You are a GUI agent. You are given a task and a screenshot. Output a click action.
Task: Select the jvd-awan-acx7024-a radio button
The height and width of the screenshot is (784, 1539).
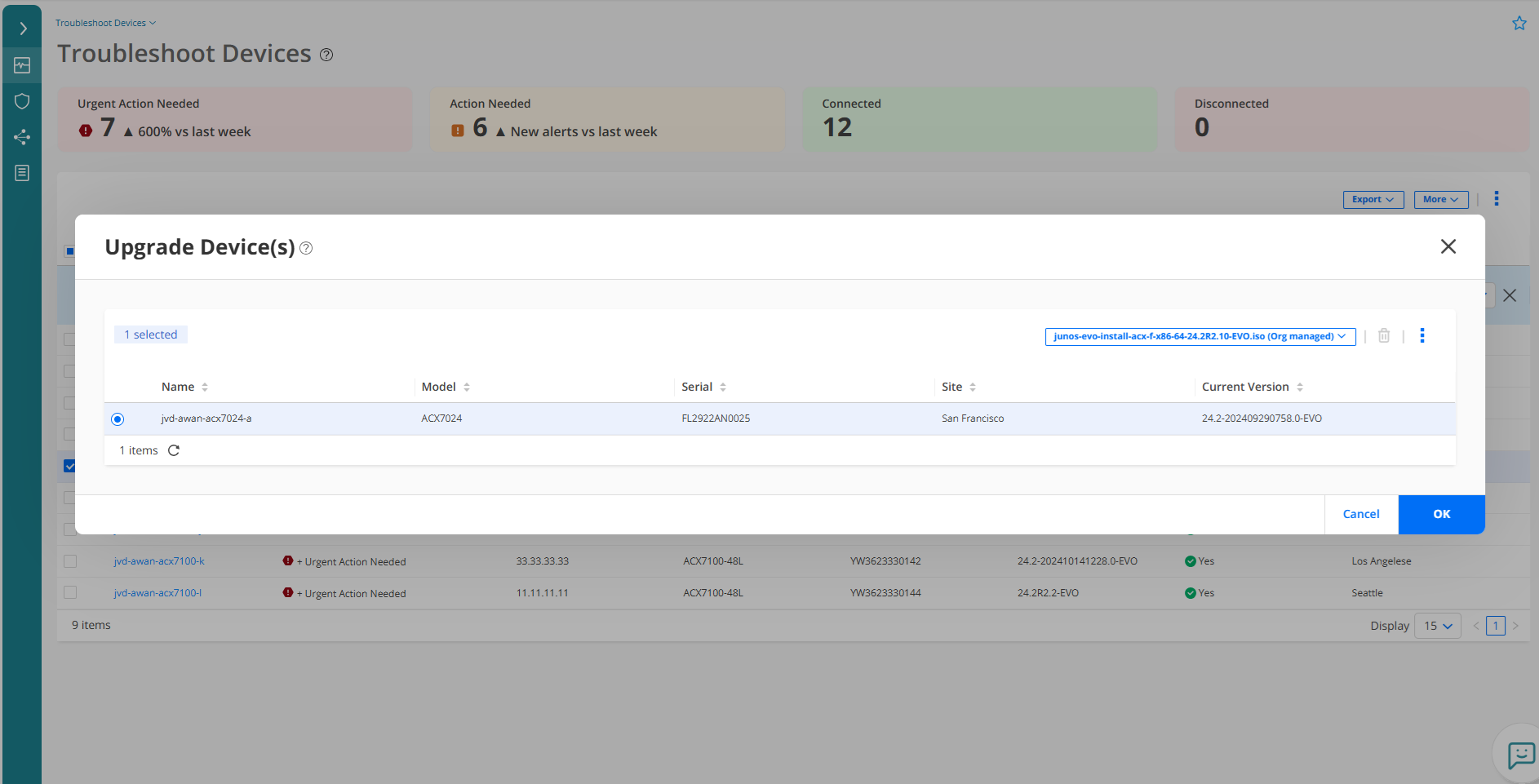(x=118, y=419)
